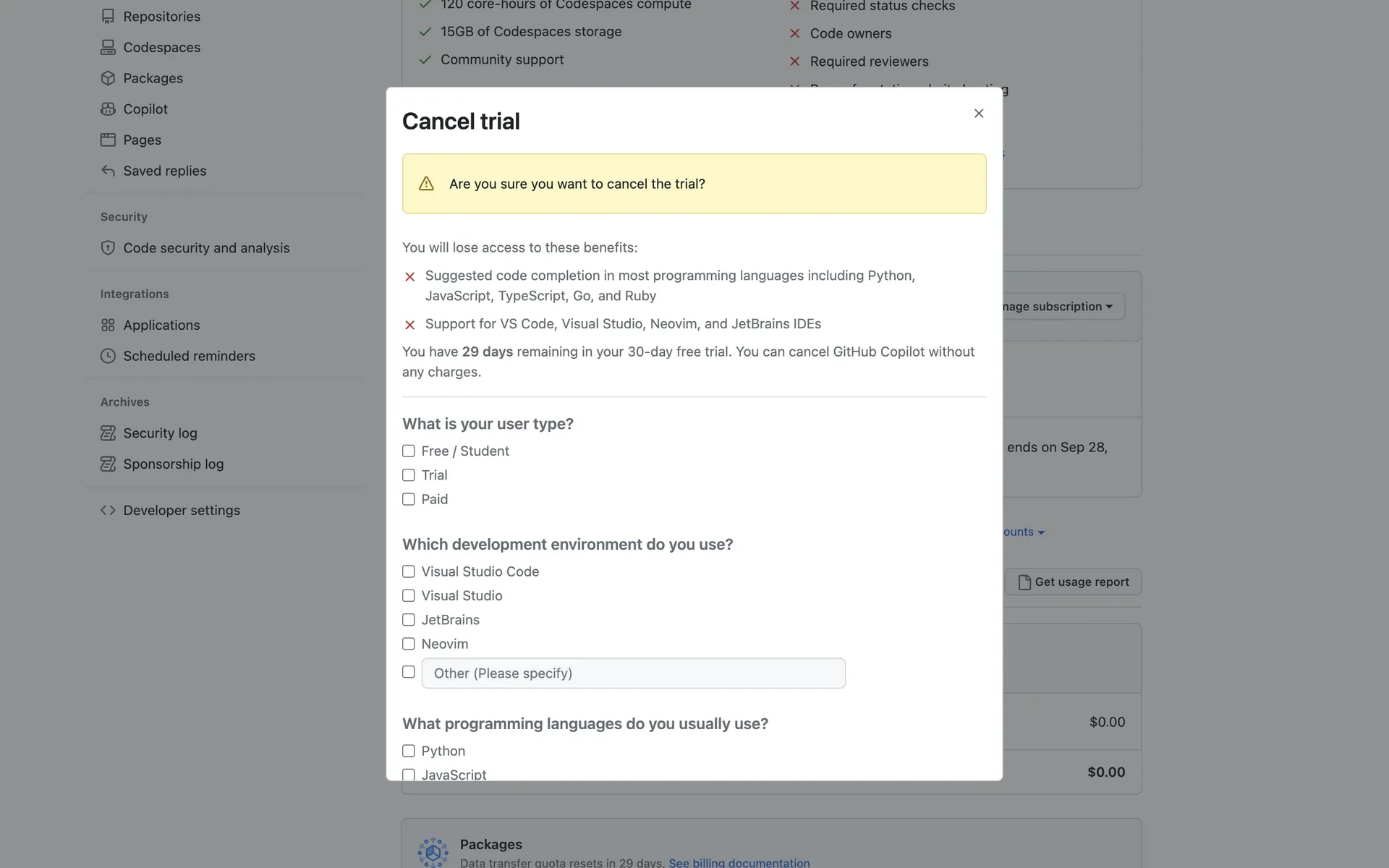Click the Developer settings code icon

[x=108, y=511]
